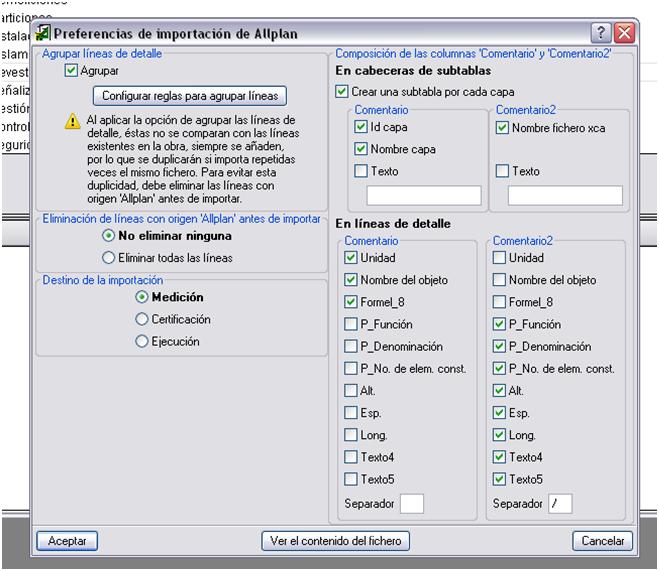Open Configurar reglas para agrupar líneas
Screen dimensions: 659x571
tap(190, 96)
